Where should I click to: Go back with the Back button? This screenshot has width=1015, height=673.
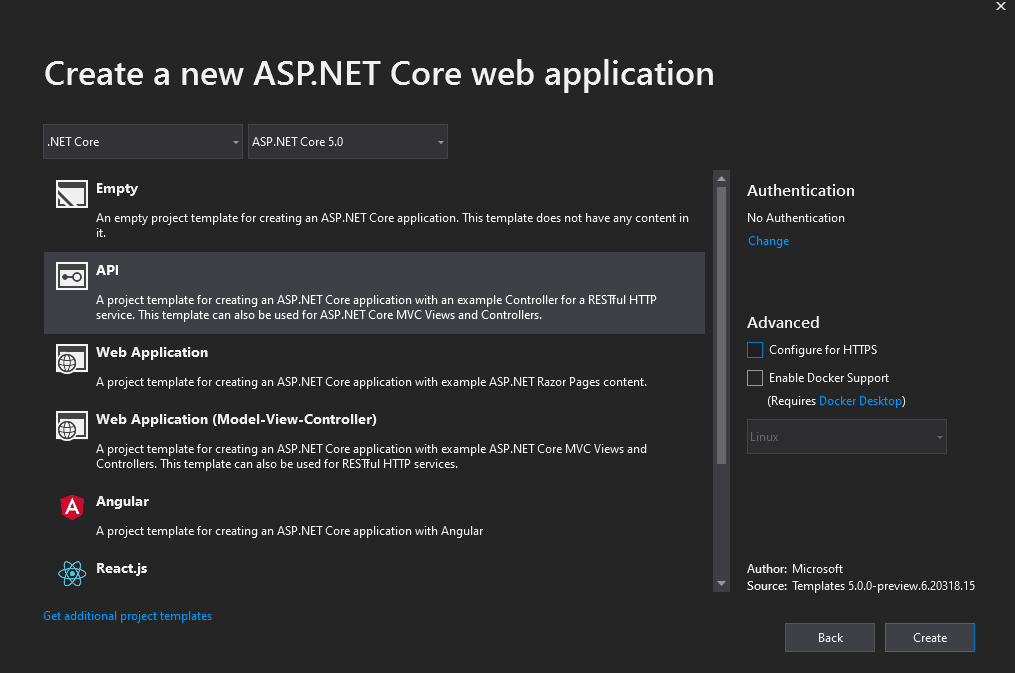[x=829, y=638]
